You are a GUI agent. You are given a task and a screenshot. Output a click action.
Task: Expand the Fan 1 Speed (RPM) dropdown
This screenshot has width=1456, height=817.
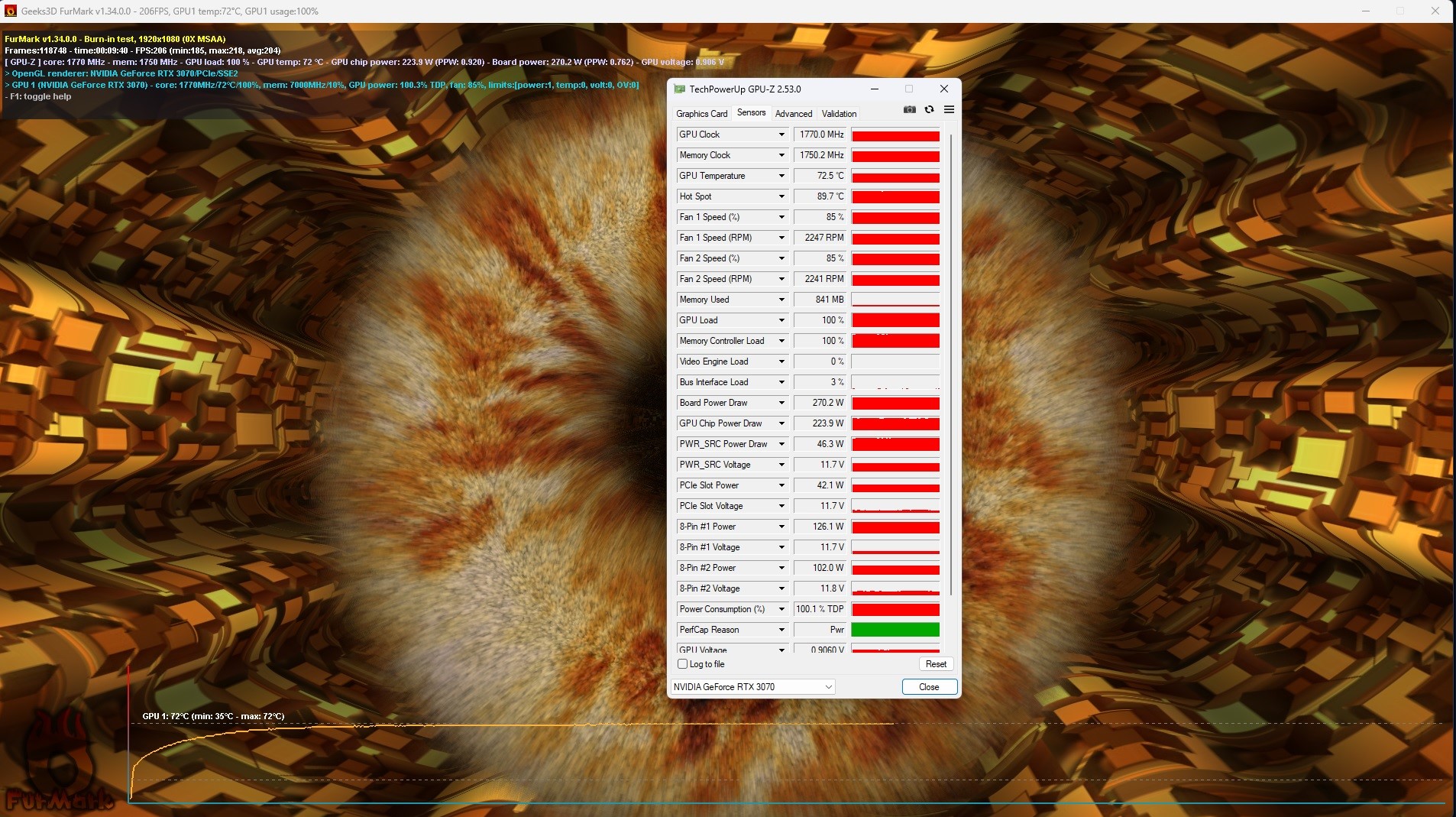[x=781, y=238]
